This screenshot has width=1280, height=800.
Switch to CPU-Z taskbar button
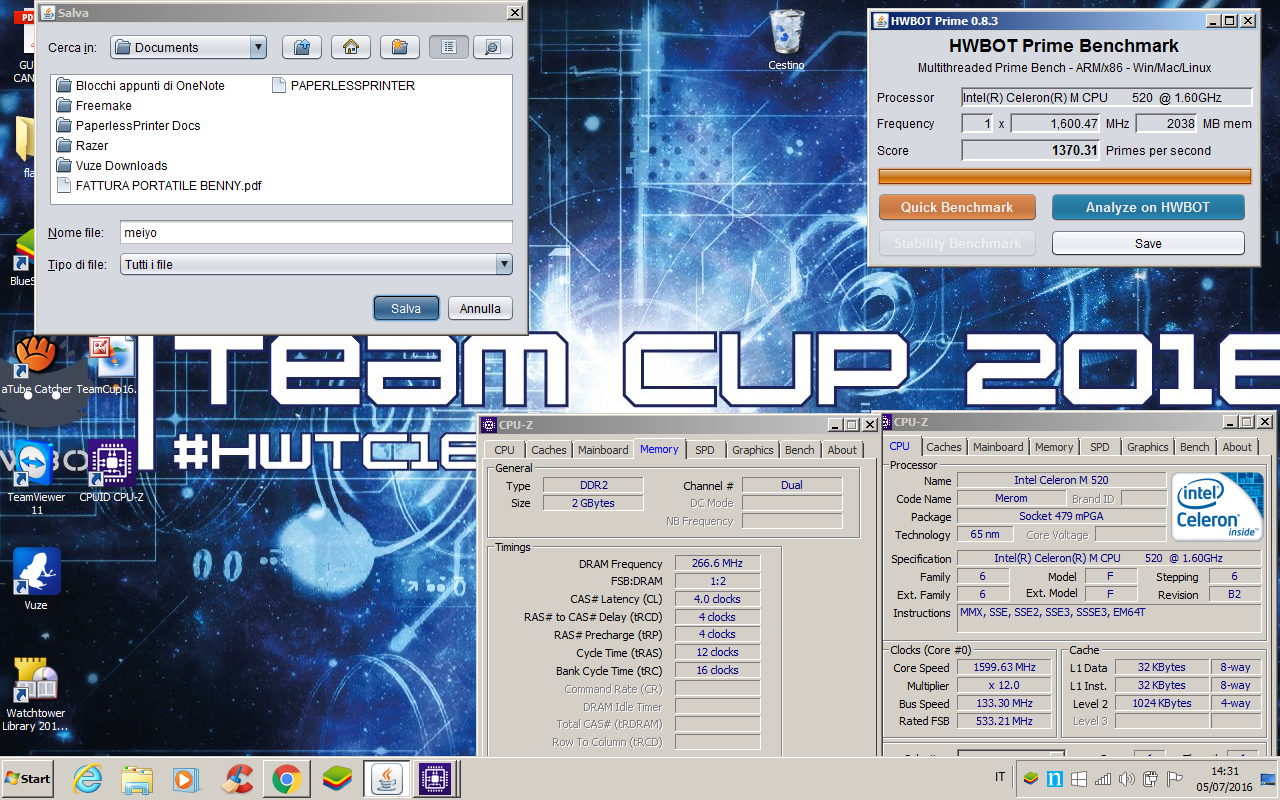pos(435,778)
